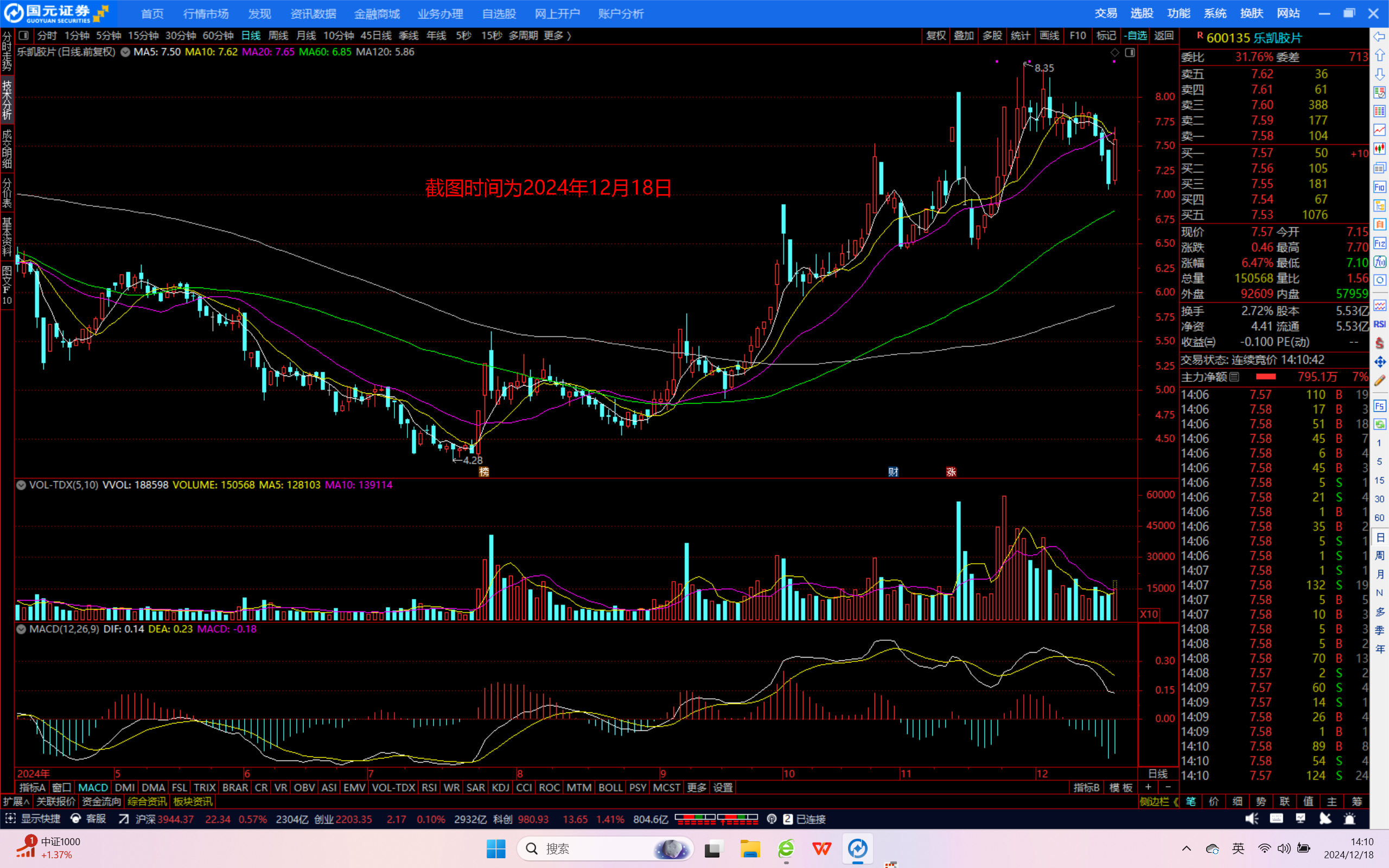The image size is (1389, 868).
Task: Open the VOL-TDX indicator dropdown circle
Action: pyautogui.click(x=21, y=485)
